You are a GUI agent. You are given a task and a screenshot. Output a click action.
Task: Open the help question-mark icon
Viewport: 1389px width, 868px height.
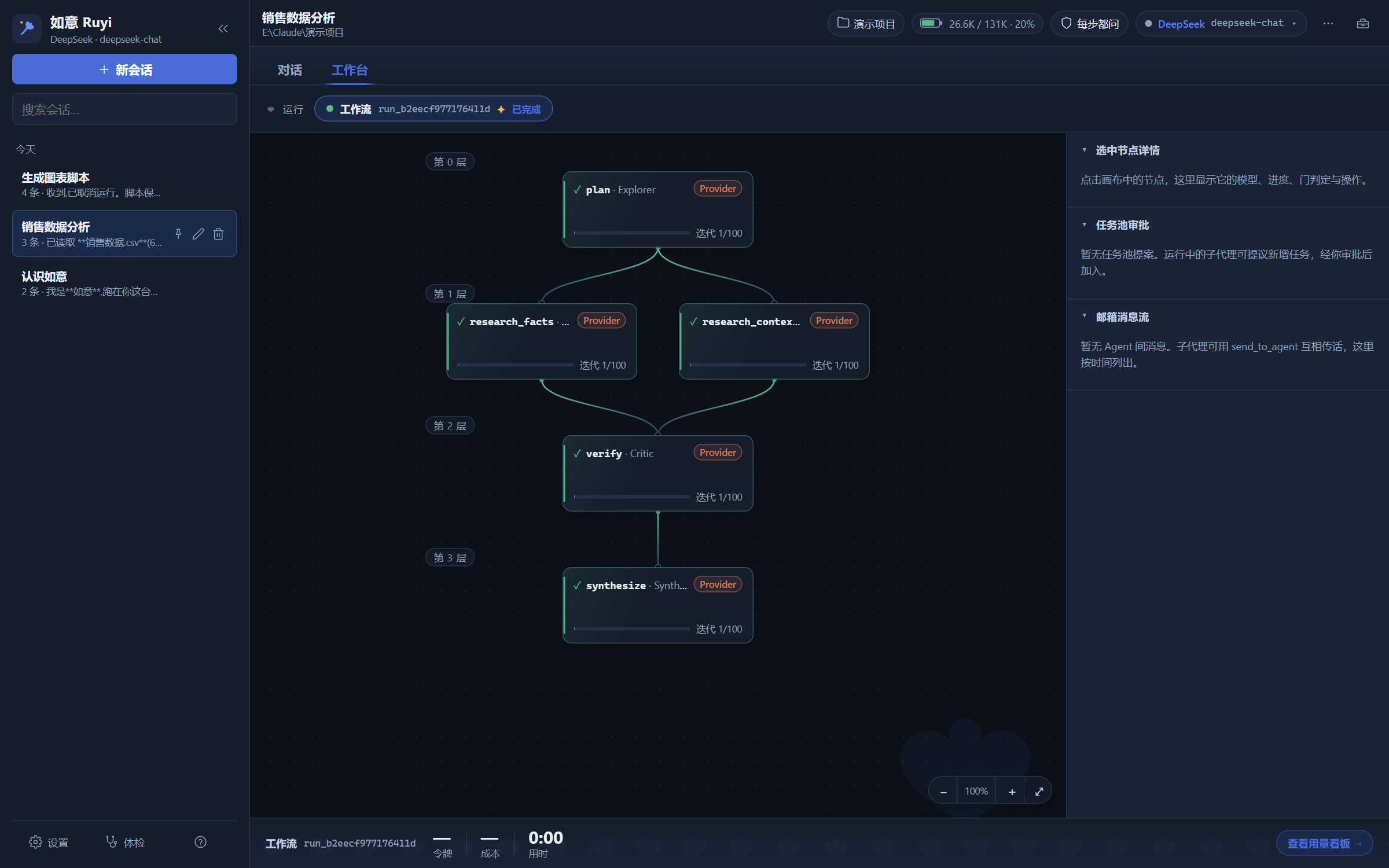point(200,842)
